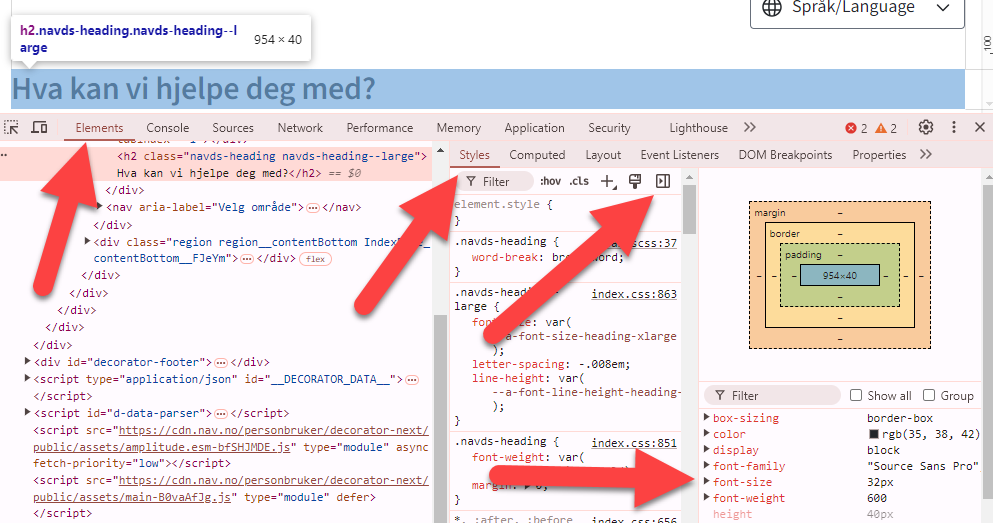The width and height of the screenshot is (993, 523).
Task: Open the Application tab
Action: [x=534, y=128]
